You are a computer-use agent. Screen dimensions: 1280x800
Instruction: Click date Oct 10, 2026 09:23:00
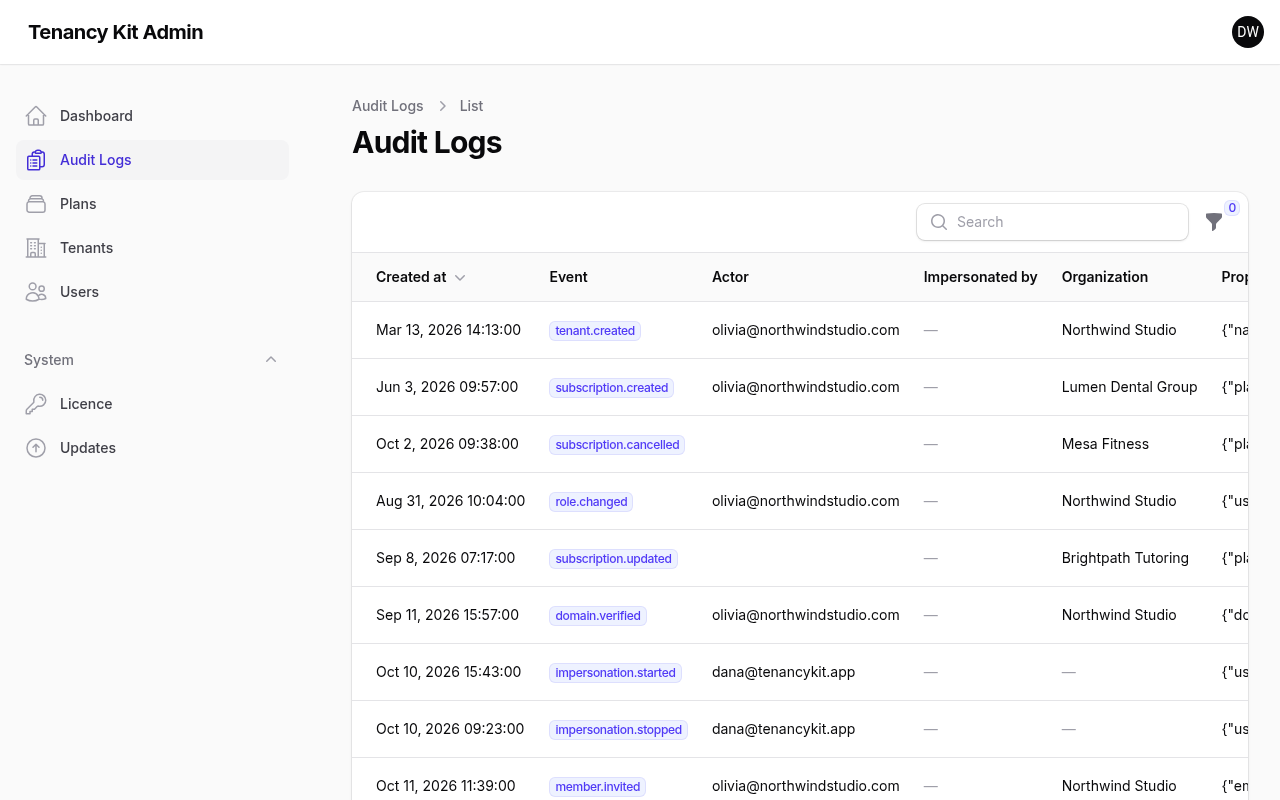450,729
